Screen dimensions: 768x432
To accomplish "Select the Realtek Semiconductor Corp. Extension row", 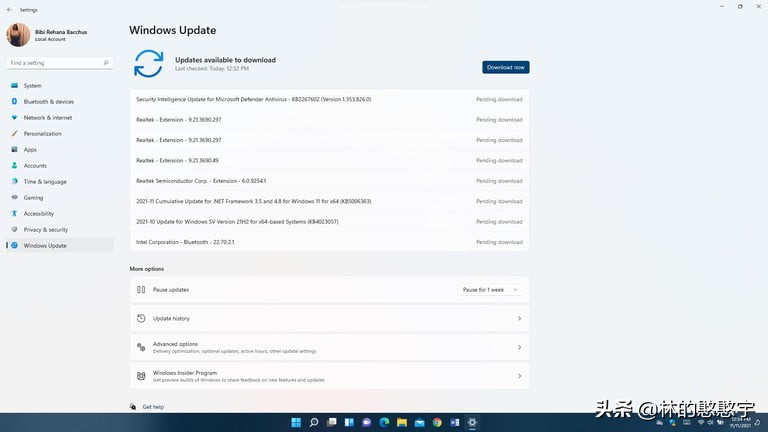I will 329,181.
